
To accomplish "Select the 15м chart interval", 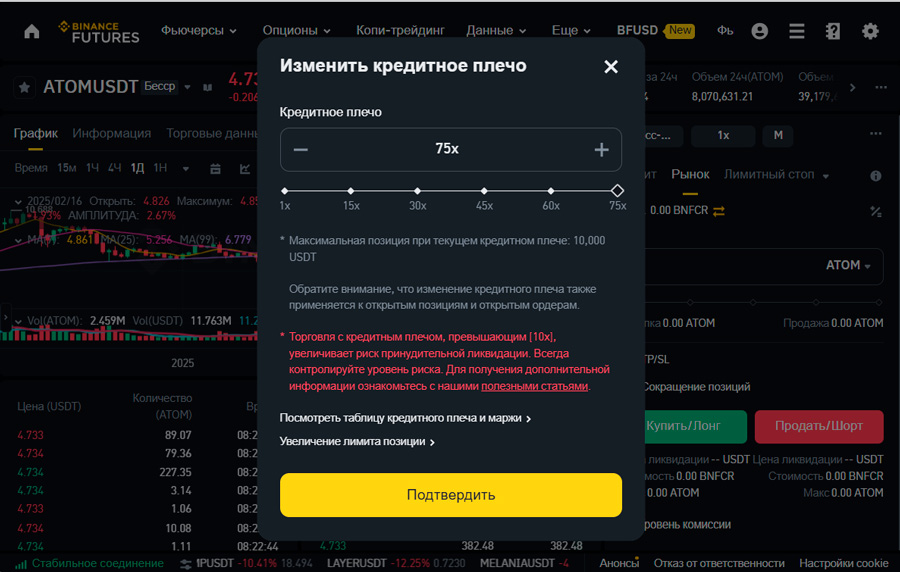I will tap(67, 168).
